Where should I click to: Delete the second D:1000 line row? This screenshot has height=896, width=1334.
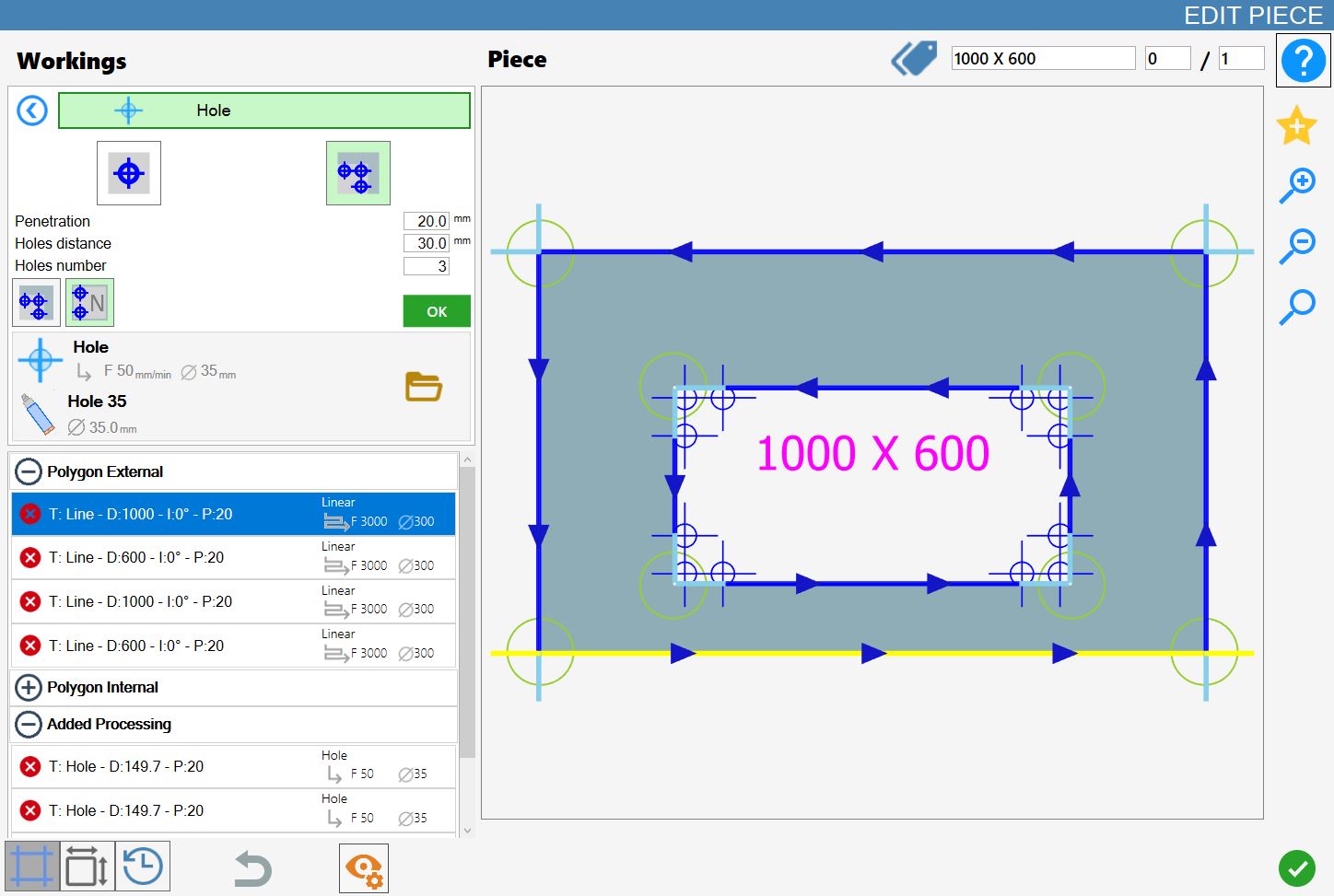point(30,602)
